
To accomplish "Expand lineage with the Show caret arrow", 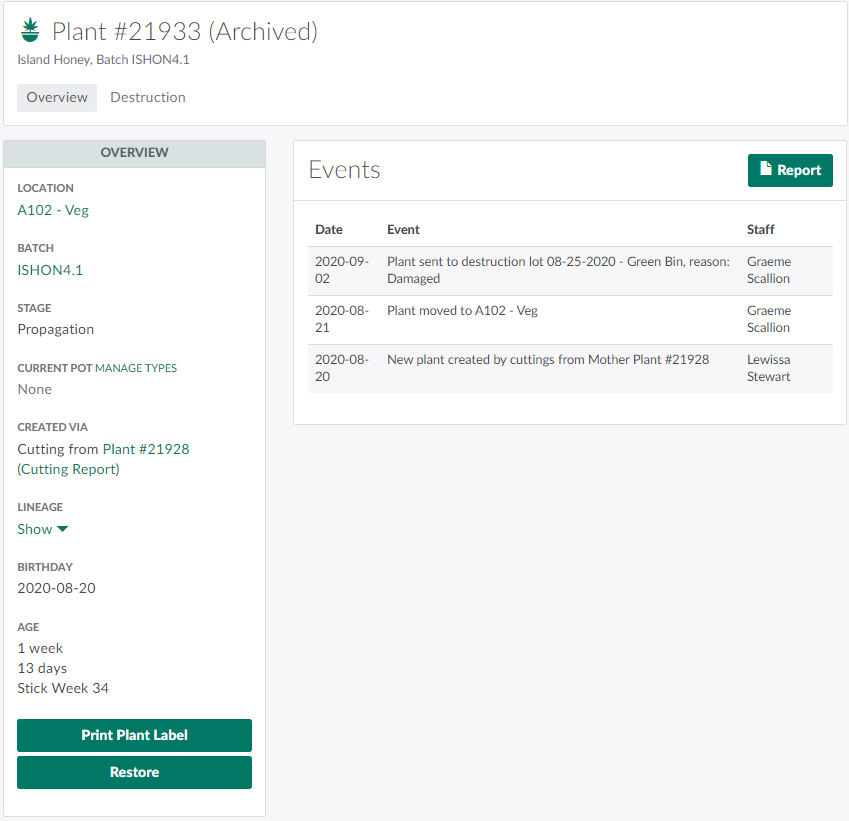I will pyautogui.click(x=62, y=529).
